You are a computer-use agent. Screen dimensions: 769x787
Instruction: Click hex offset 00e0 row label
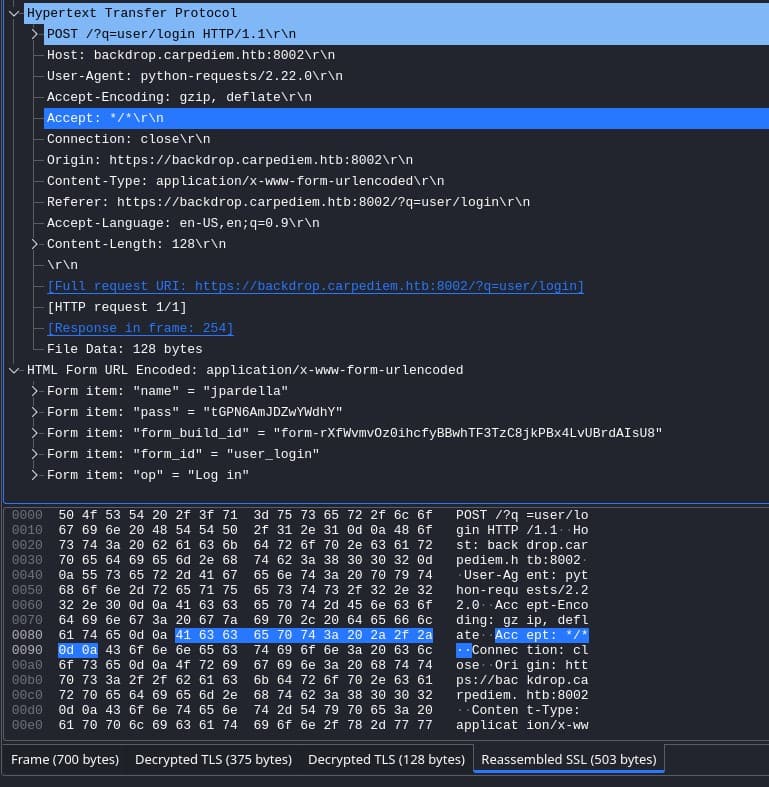27,725
